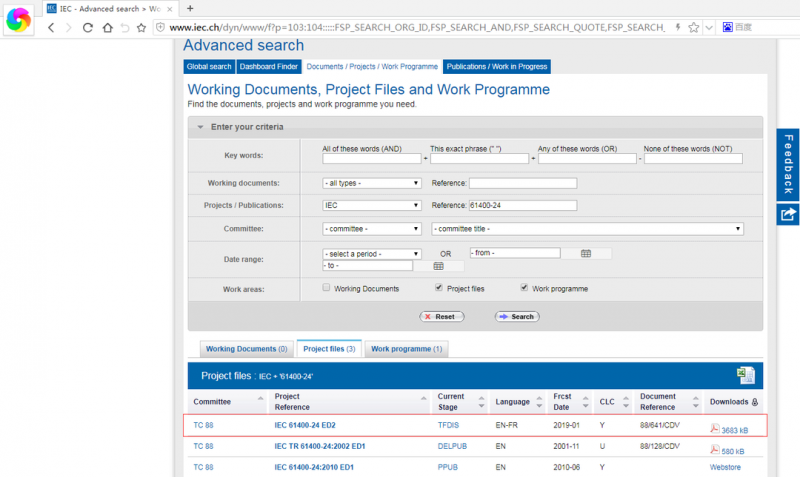Image resolution: width=800 pixels, height=477 pixels.
Task: Select Documents / Projects / Work Programme tab
Action: pyautogui.click(x=372, y=66)
